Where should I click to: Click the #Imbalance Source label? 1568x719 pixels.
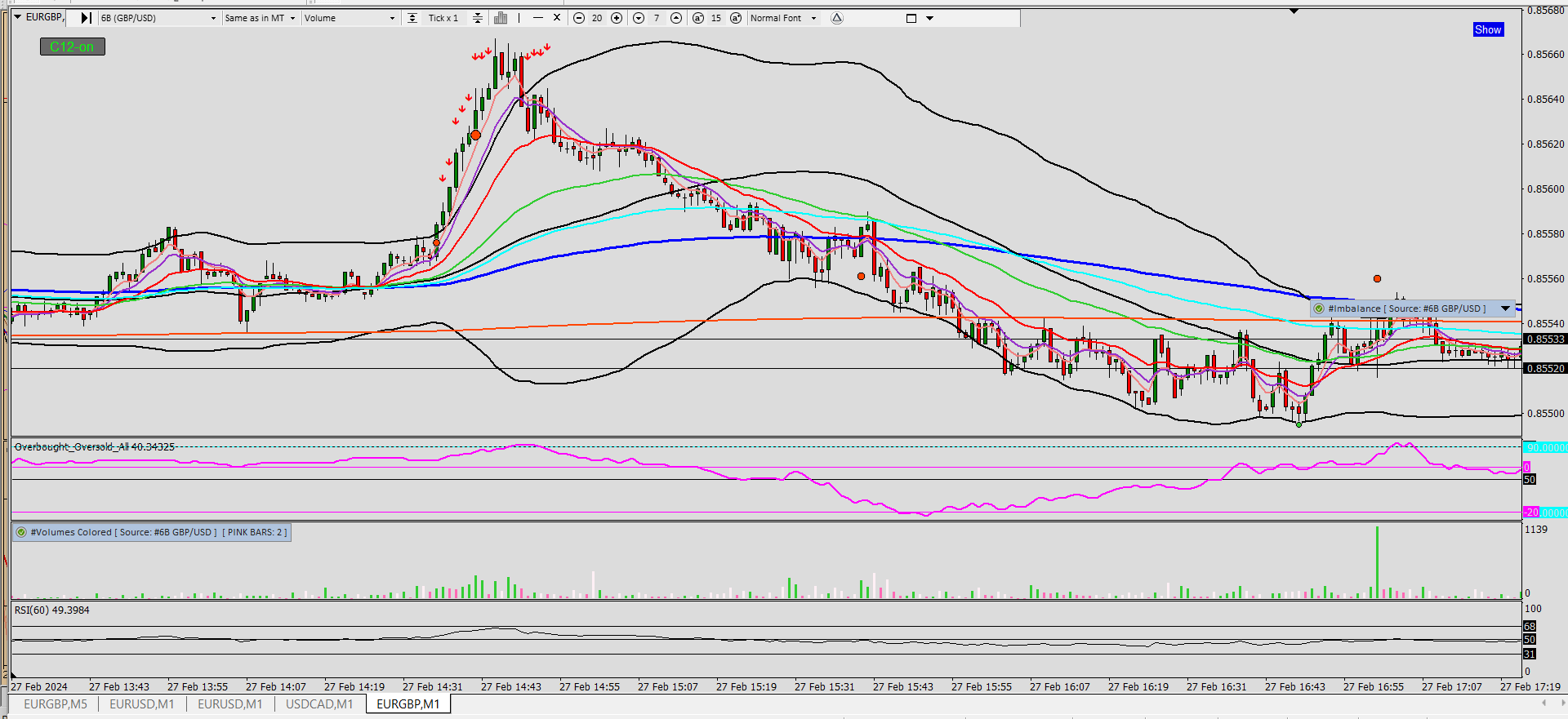tap(1407, 308)
